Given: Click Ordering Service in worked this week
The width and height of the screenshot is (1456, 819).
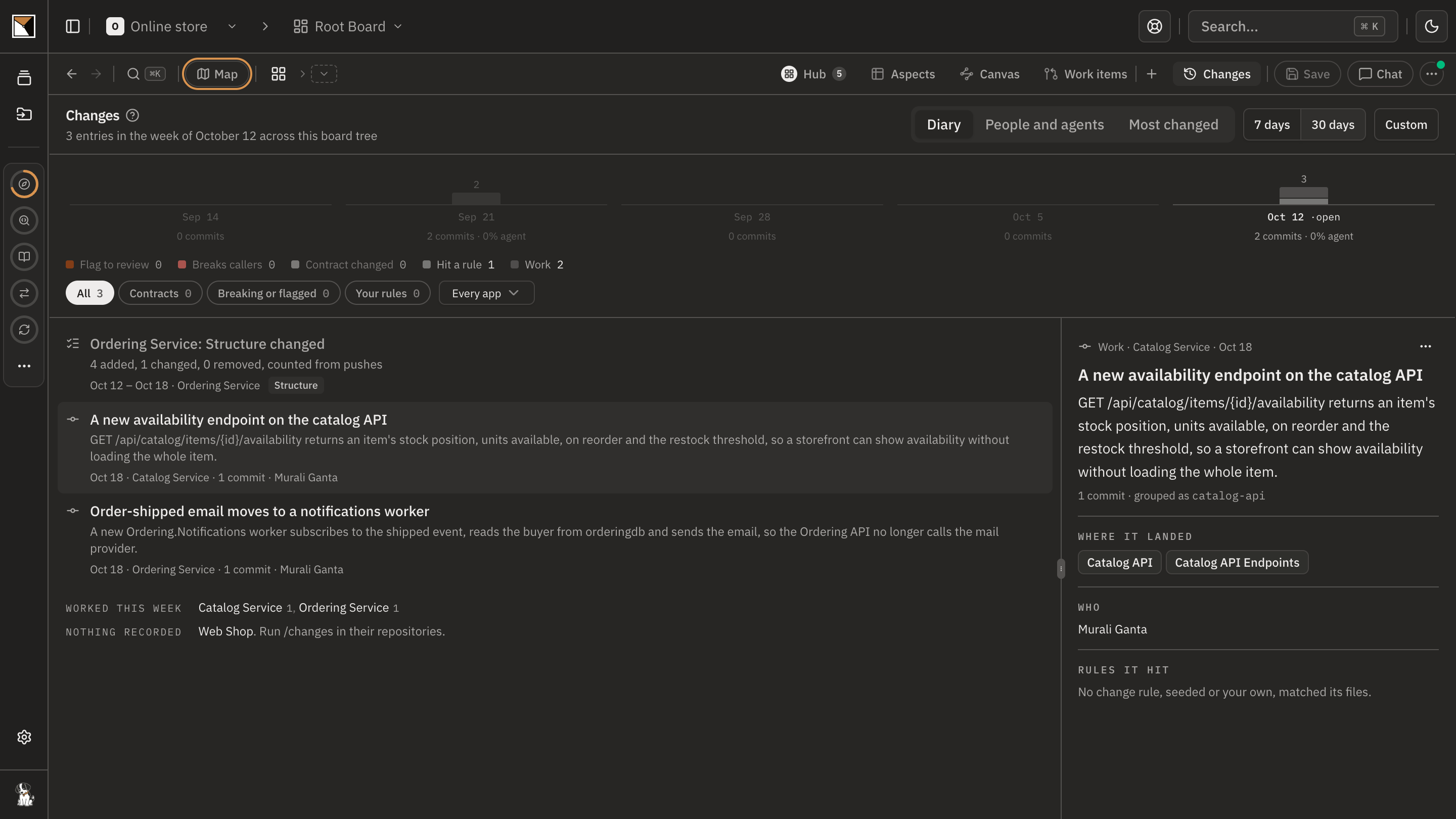Looking at the screenshot, I should (x=344, y=608).
